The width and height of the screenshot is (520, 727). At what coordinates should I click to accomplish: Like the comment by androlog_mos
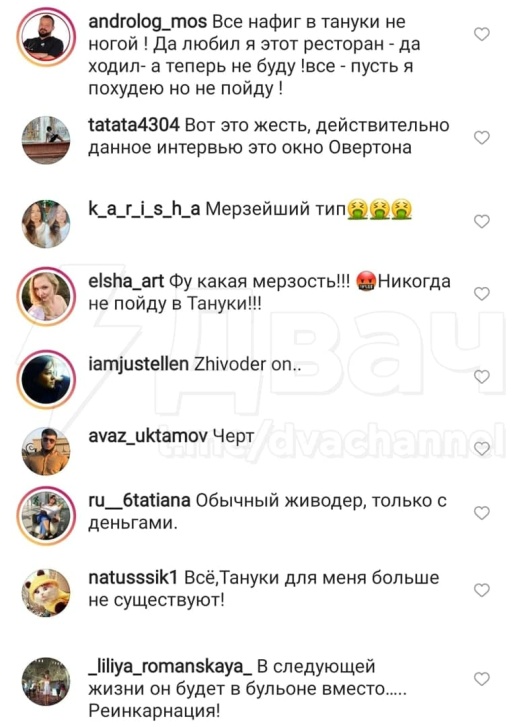click(482, 34)
